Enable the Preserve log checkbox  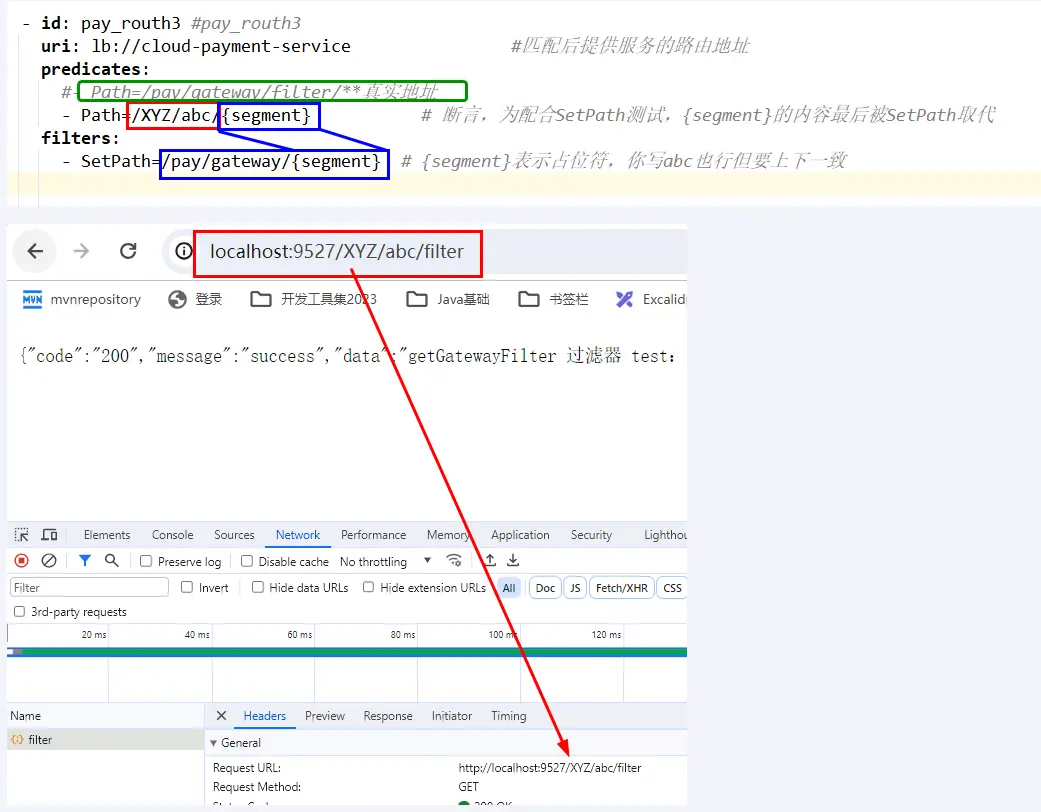coord(146,562)
